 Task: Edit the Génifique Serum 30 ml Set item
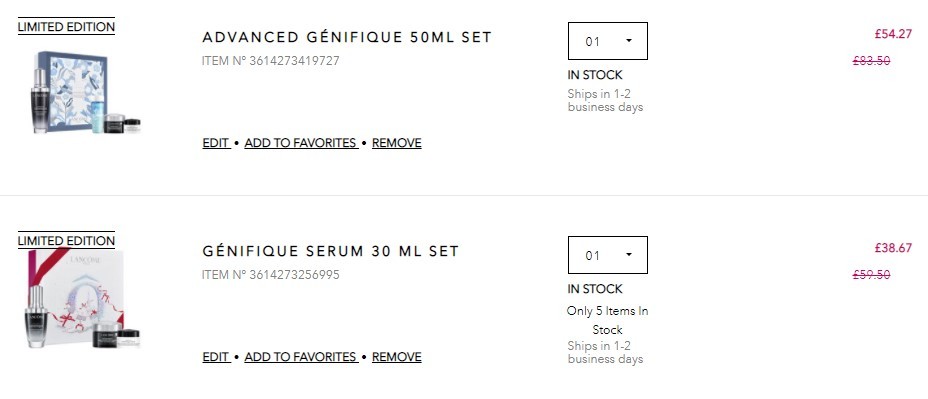pos(216,357)
